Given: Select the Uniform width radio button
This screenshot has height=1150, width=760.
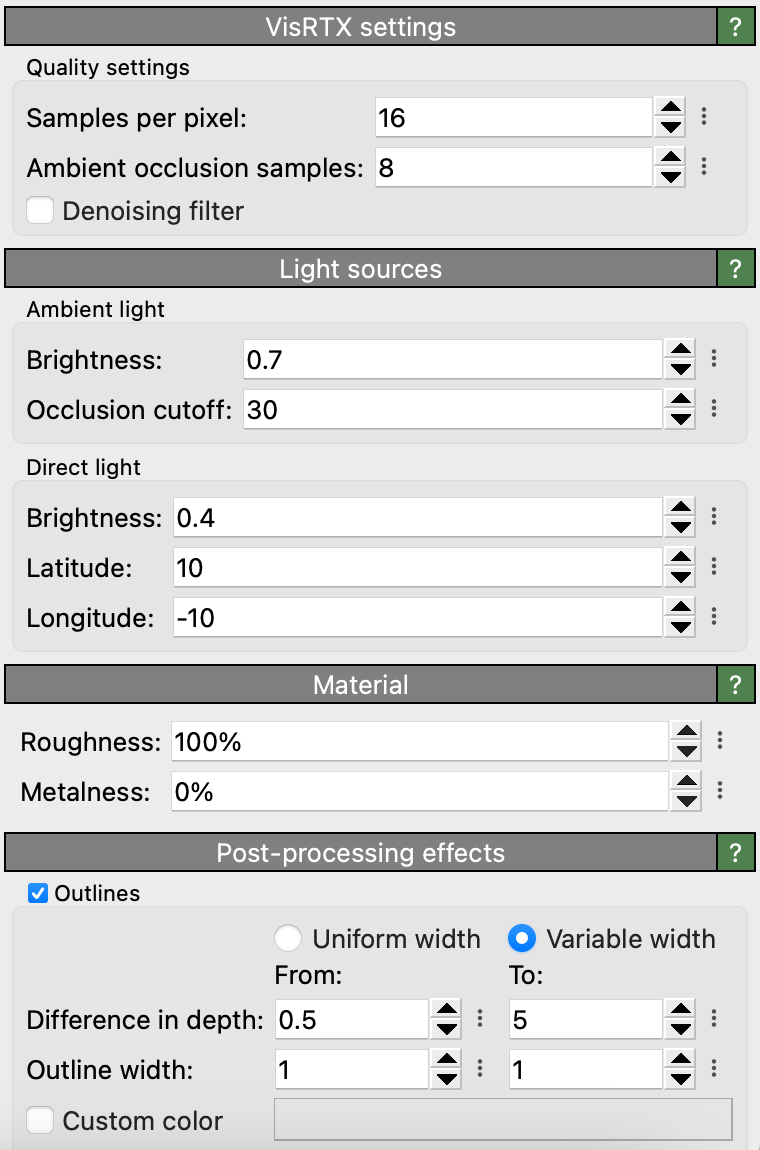Looking at the screenshot, I should tap(288, 939).
